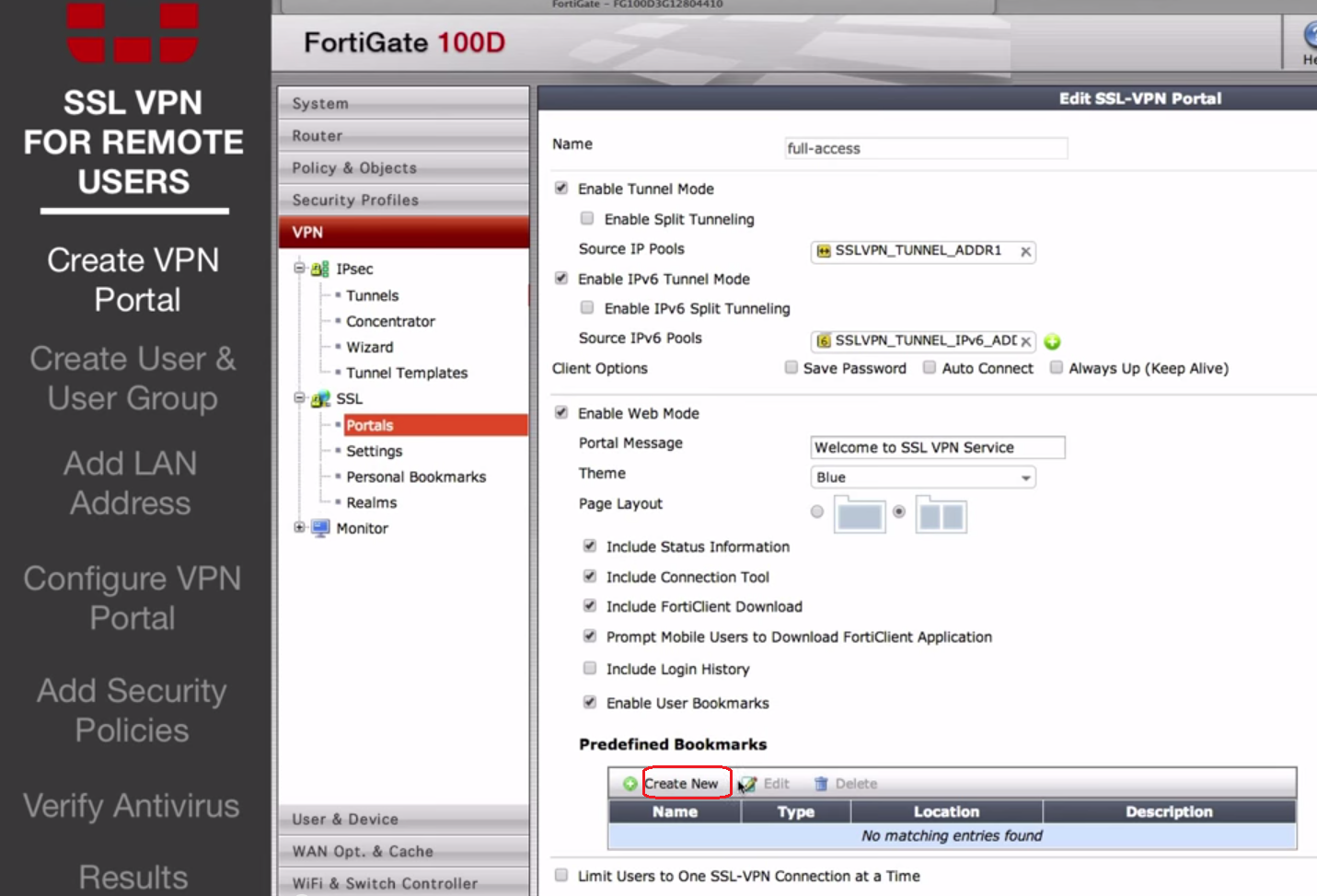The width and height of the screenshot is (1317, 896).
Task: Uncheck Include Status Information
Action: click(x=590, y=546)
